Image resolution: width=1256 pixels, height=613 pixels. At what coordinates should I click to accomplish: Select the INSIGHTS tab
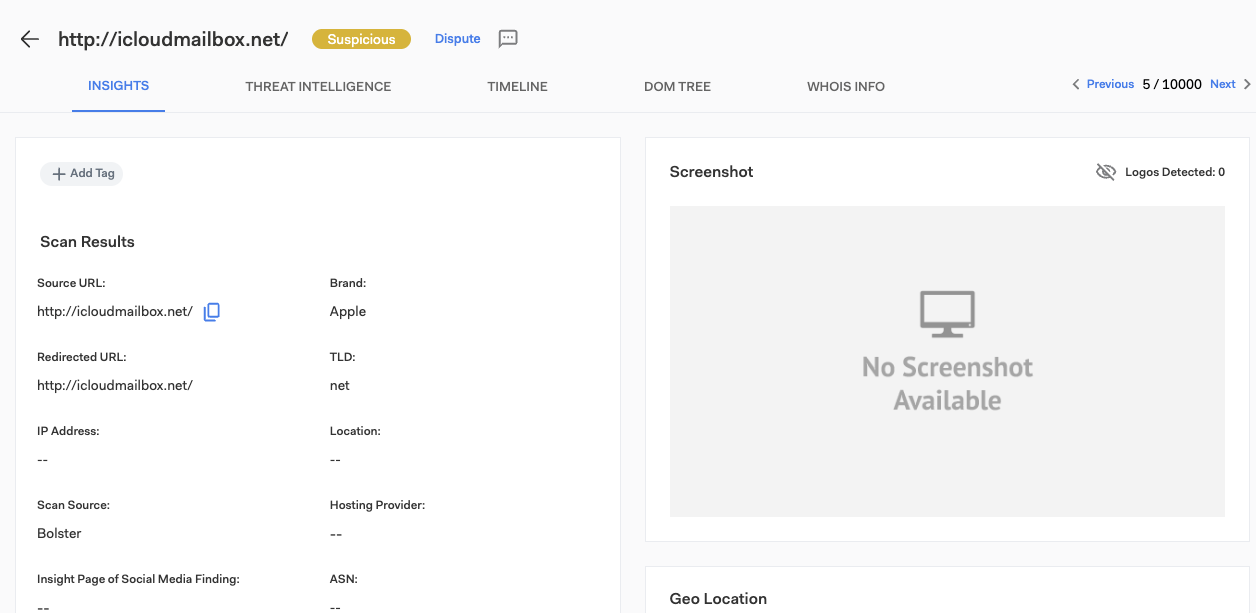[x=118, y=86]
